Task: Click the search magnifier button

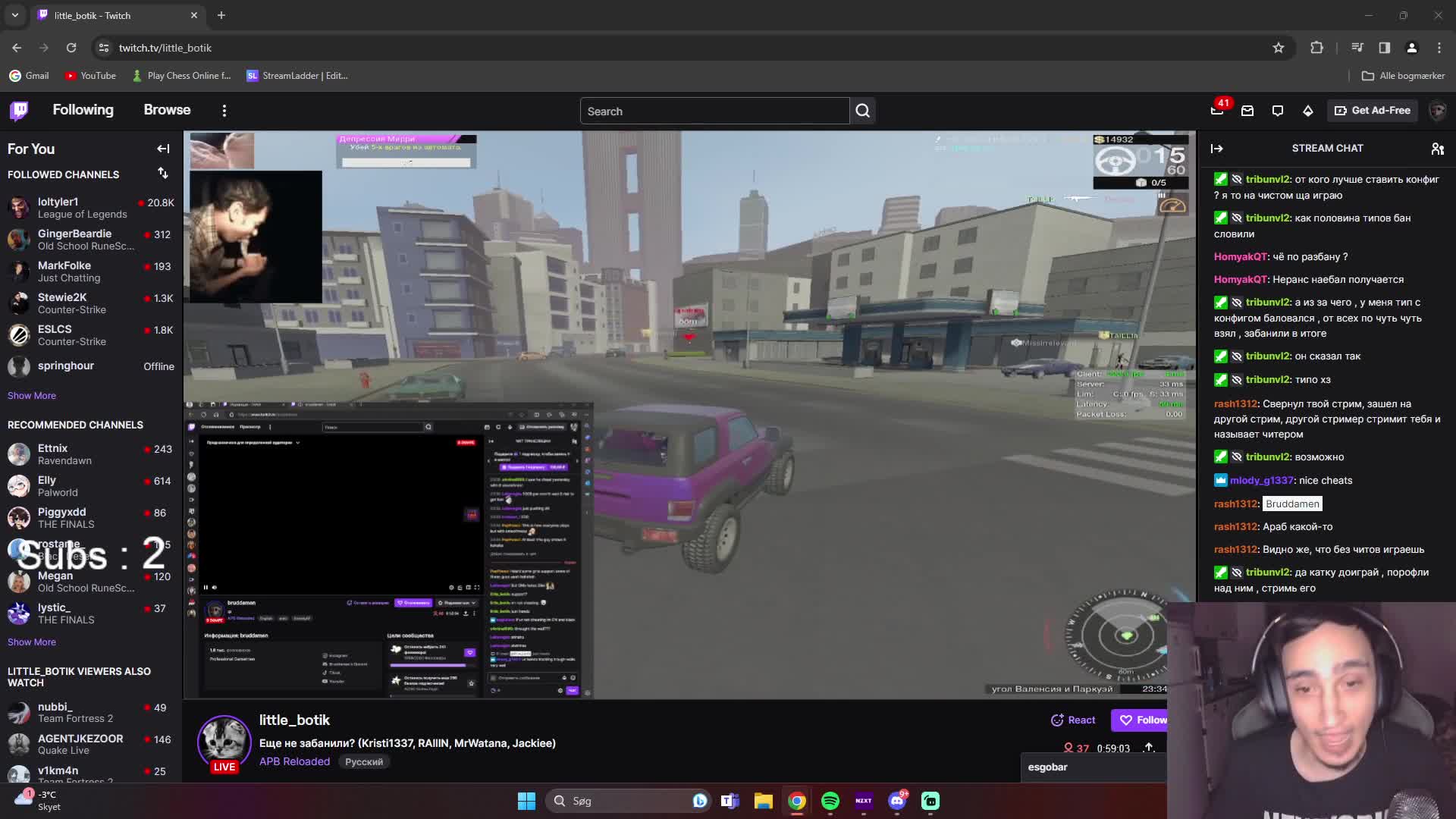Action: [863, 111]
